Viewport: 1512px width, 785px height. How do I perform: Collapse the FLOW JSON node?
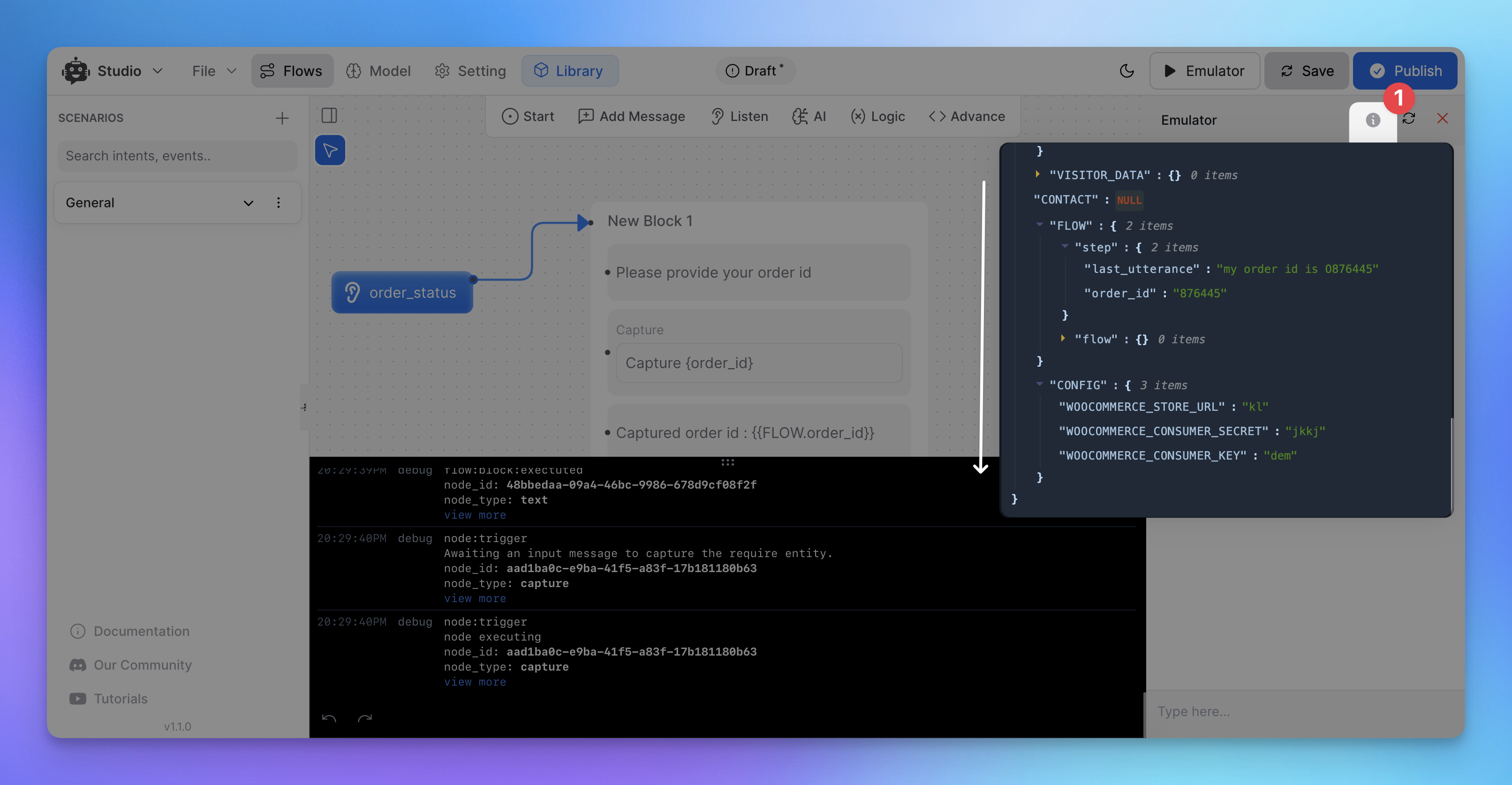point(1039,225)
